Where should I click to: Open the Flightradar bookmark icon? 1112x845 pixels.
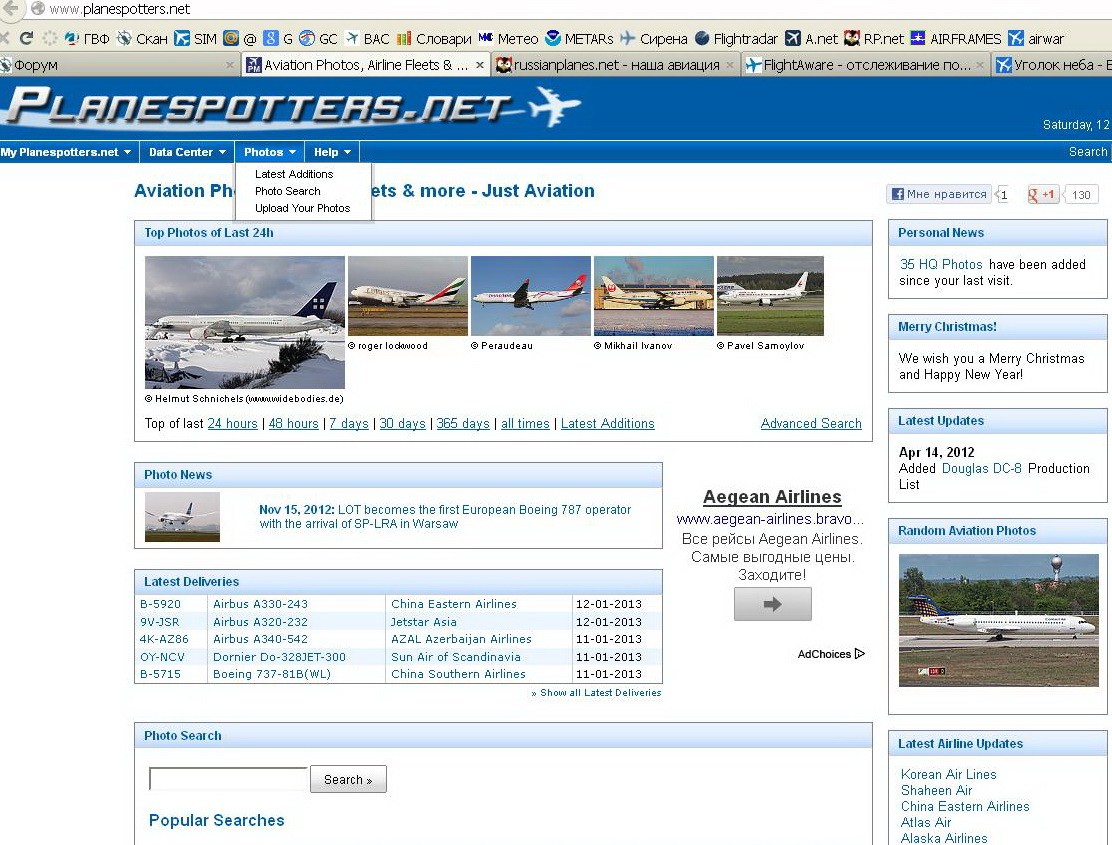701,38
